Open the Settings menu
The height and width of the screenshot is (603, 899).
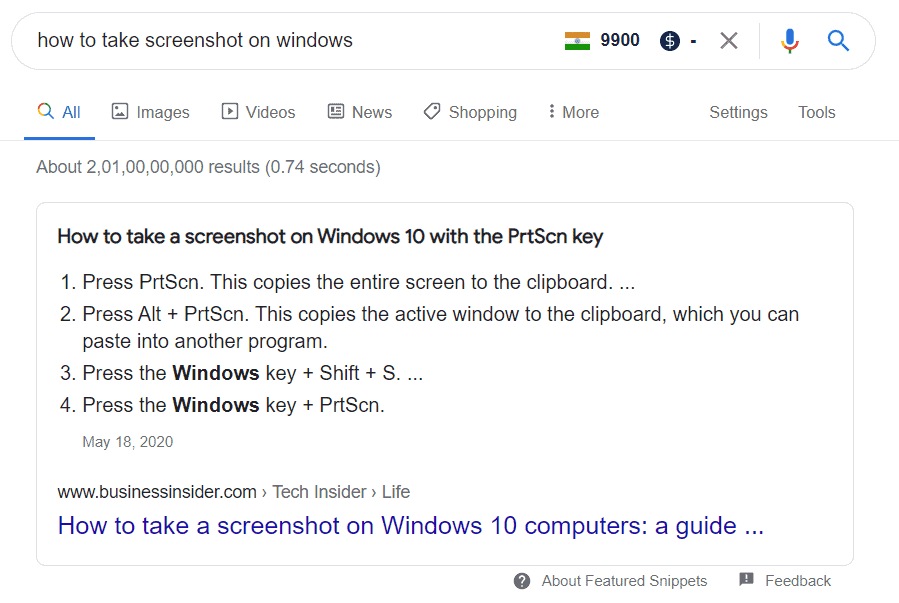tap(738, 112)
